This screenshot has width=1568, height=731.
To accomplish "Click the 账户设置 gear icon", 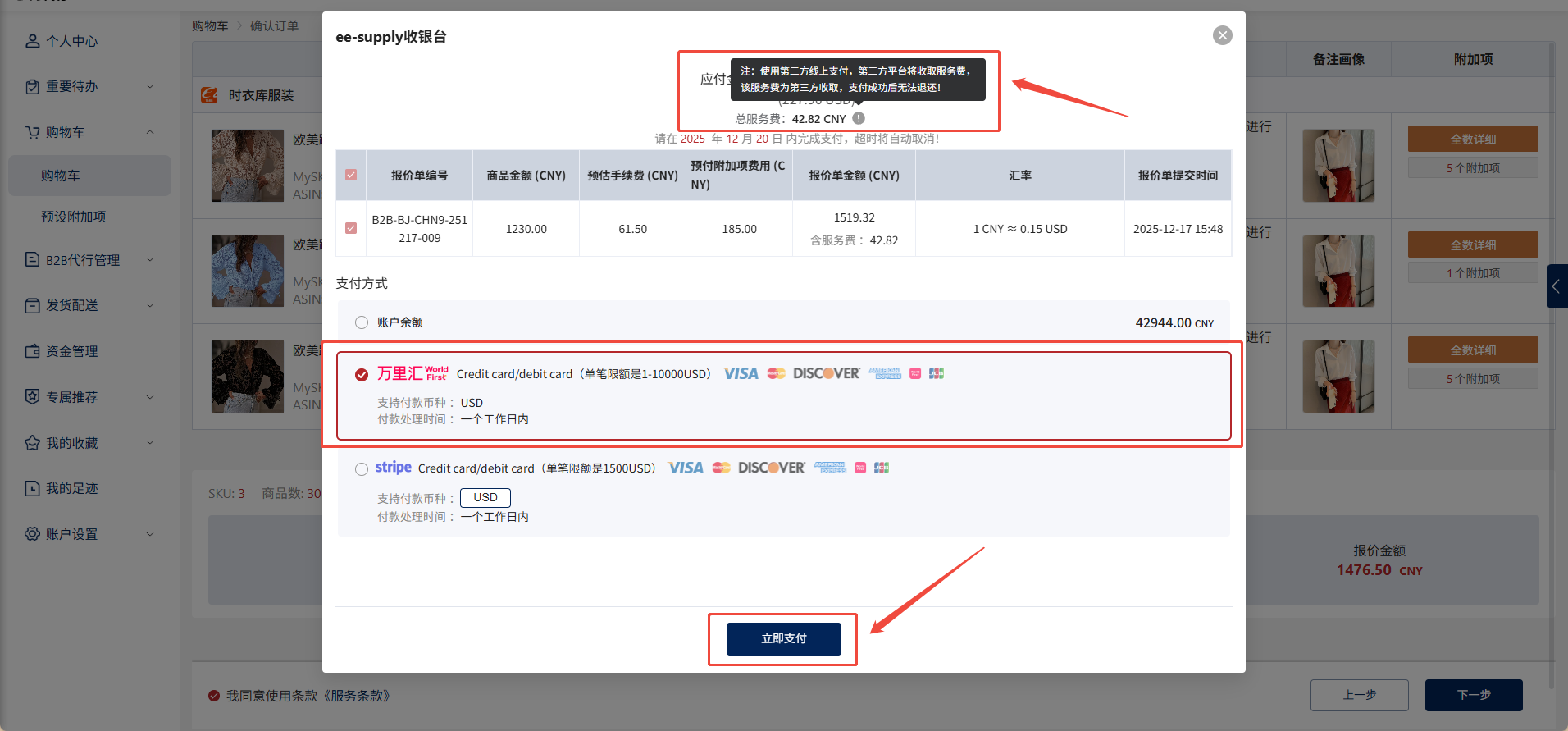I will [x=32, y=534].
